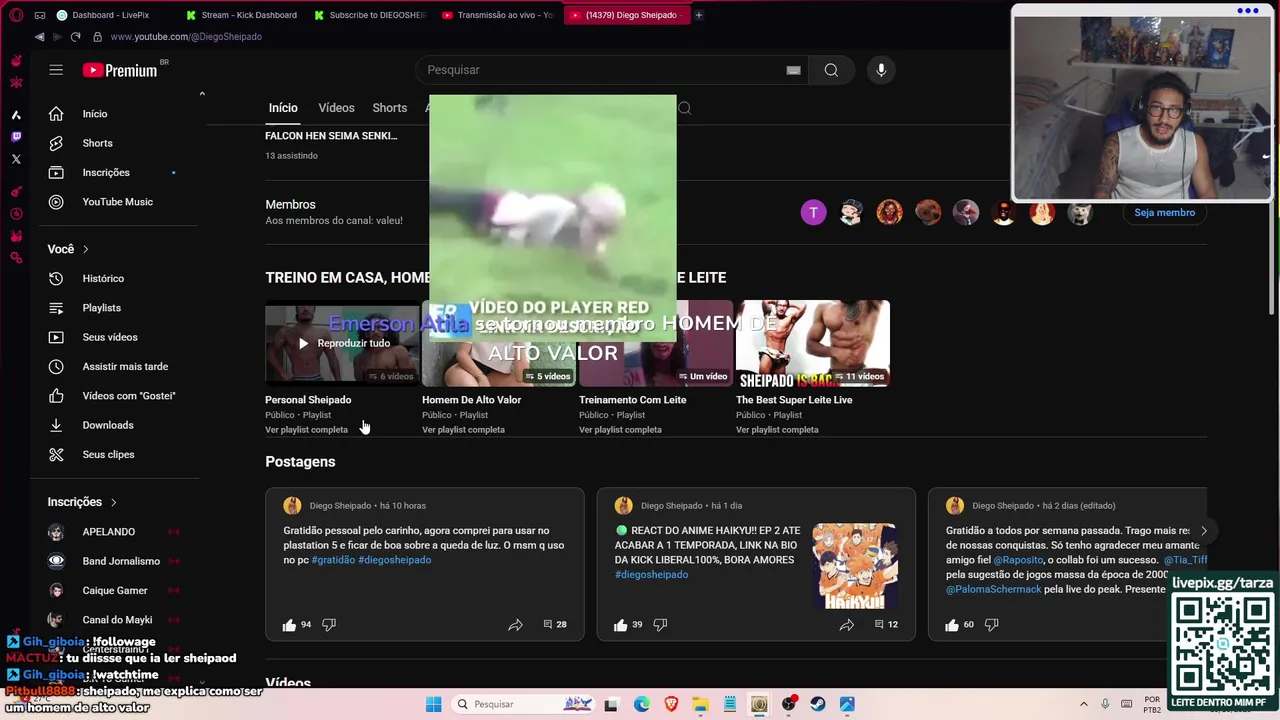Click the address bar URL youtube.com/@DiegoSheipado
1280x720 pixels.
point(186,37)
